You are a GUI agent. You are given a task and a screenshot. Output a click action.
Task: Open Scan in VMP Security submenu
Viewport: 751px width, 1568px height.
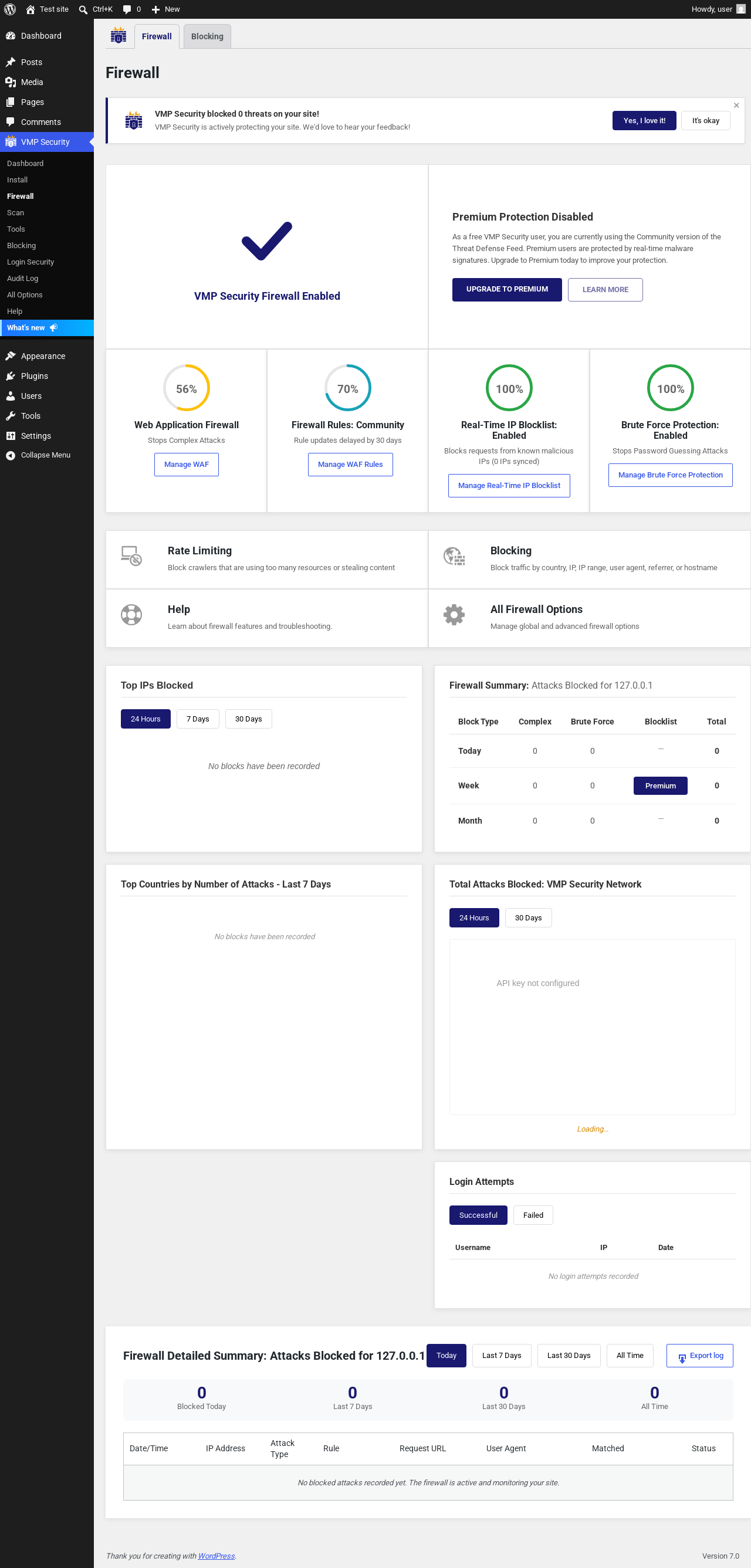point(15,212)
